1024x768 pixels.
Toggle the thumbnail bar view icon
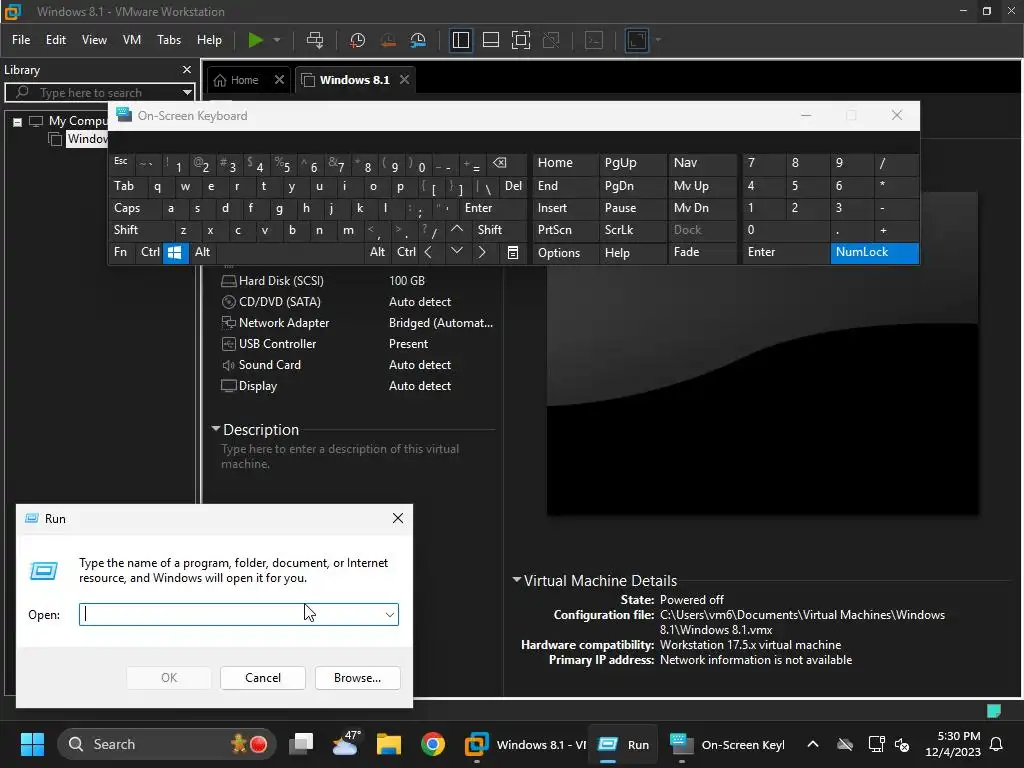point(490,40)
